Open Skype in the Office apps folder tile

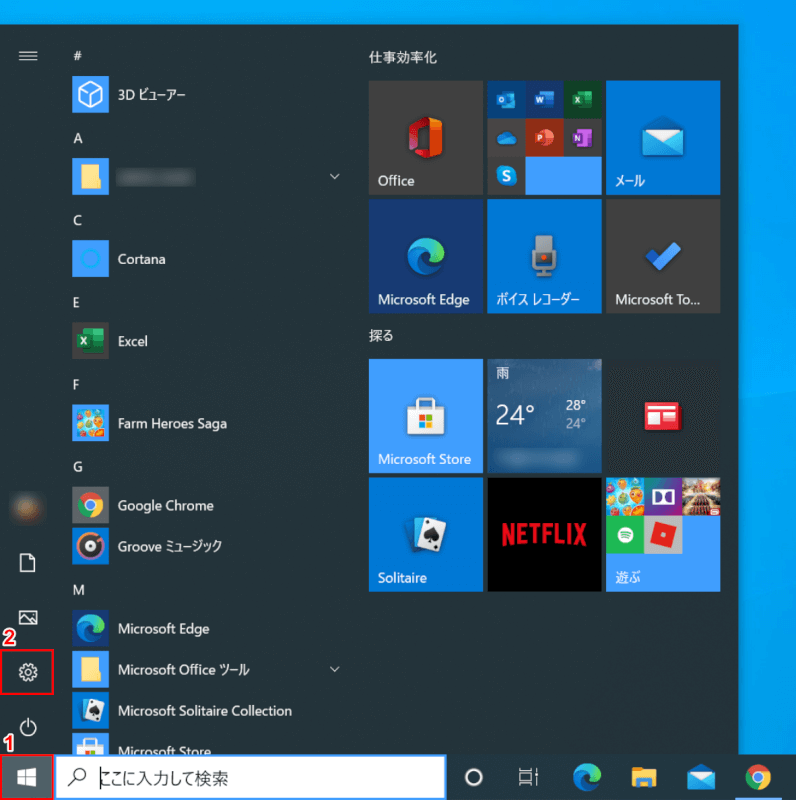[506, 176]
